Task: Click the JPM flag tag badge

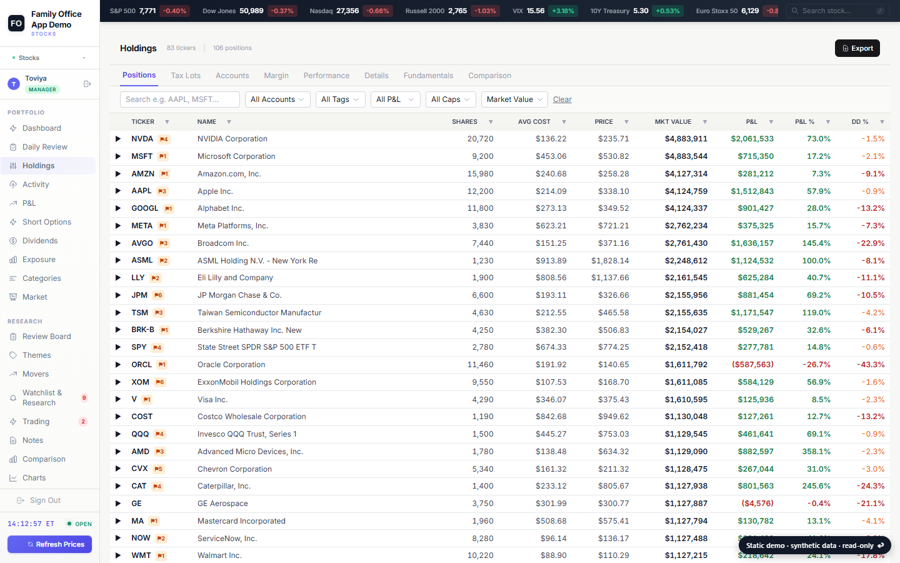Action: point(158,296)
